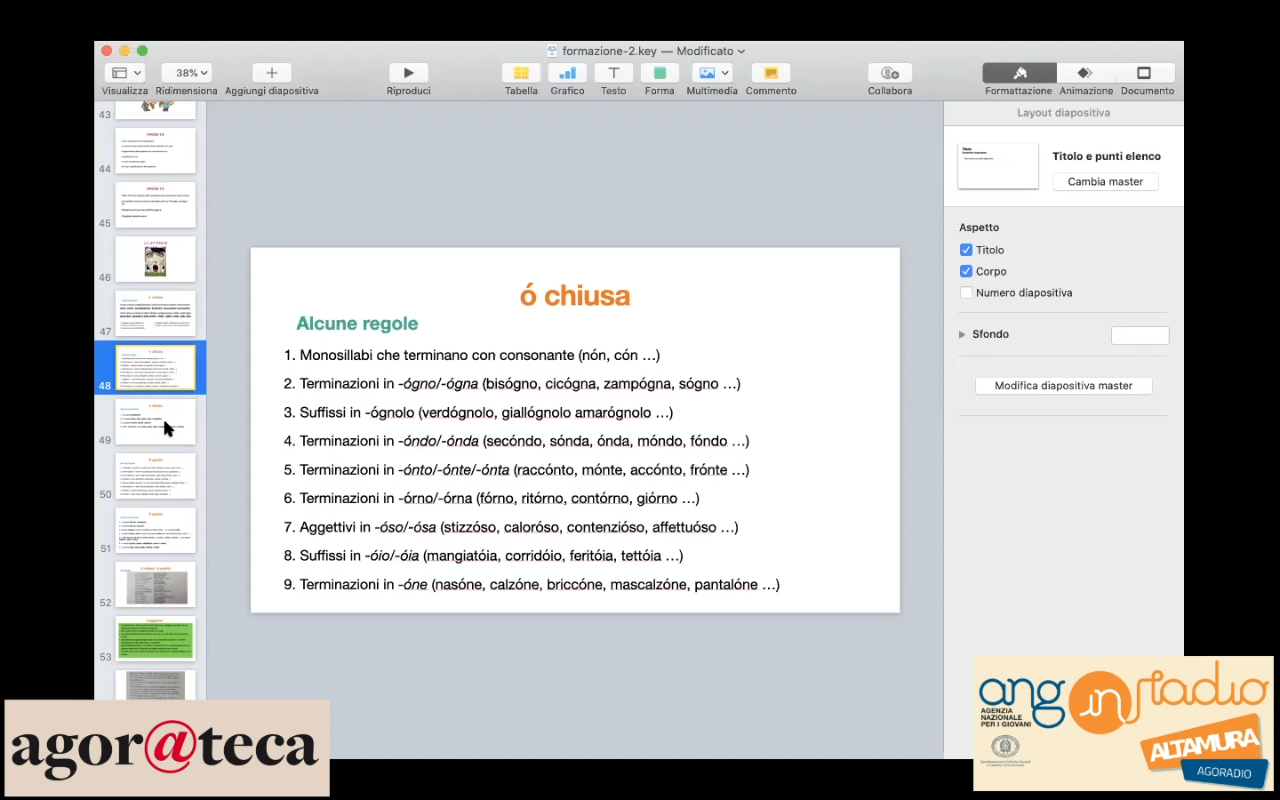Select the master layout thumbnail preview
The image size is (1280, 800).
(998, 166)
